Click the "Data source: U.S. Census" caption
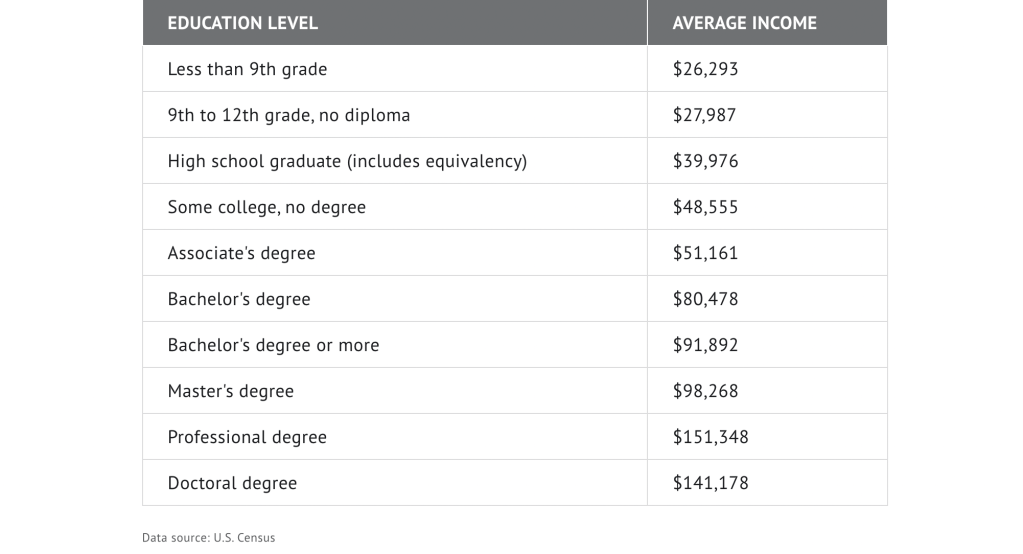This screenshot has height=554, width=1023. 208,538
